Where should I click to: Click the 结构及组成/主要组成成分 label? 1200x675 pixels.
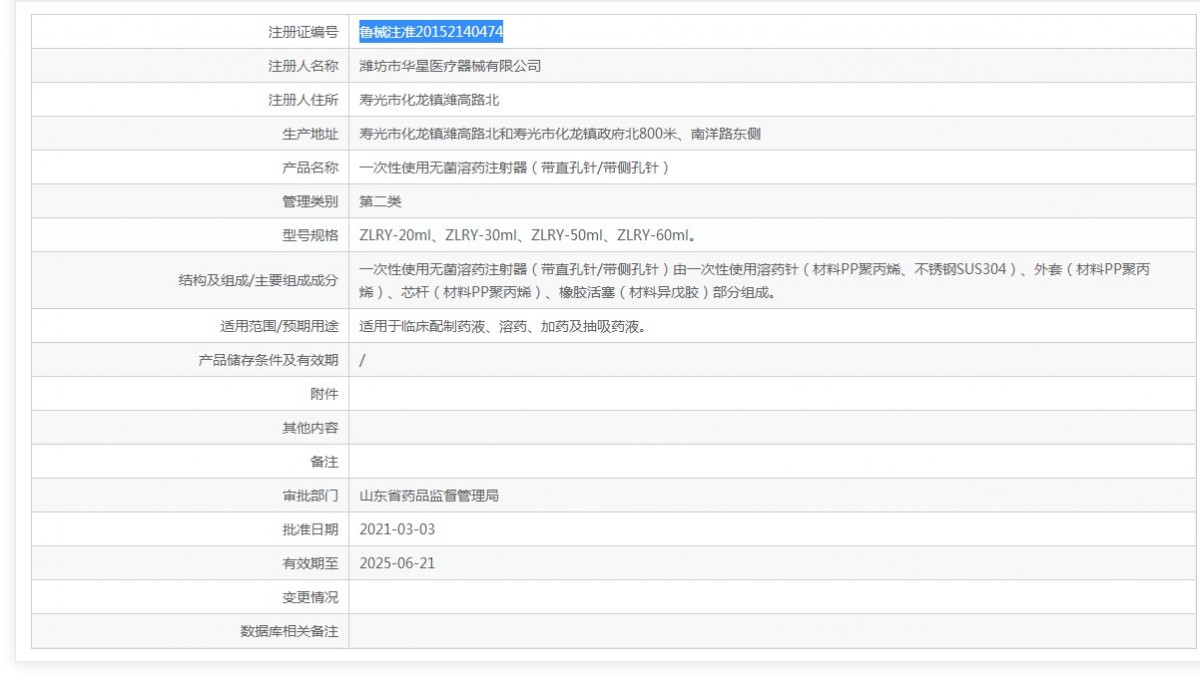point(258,281)
